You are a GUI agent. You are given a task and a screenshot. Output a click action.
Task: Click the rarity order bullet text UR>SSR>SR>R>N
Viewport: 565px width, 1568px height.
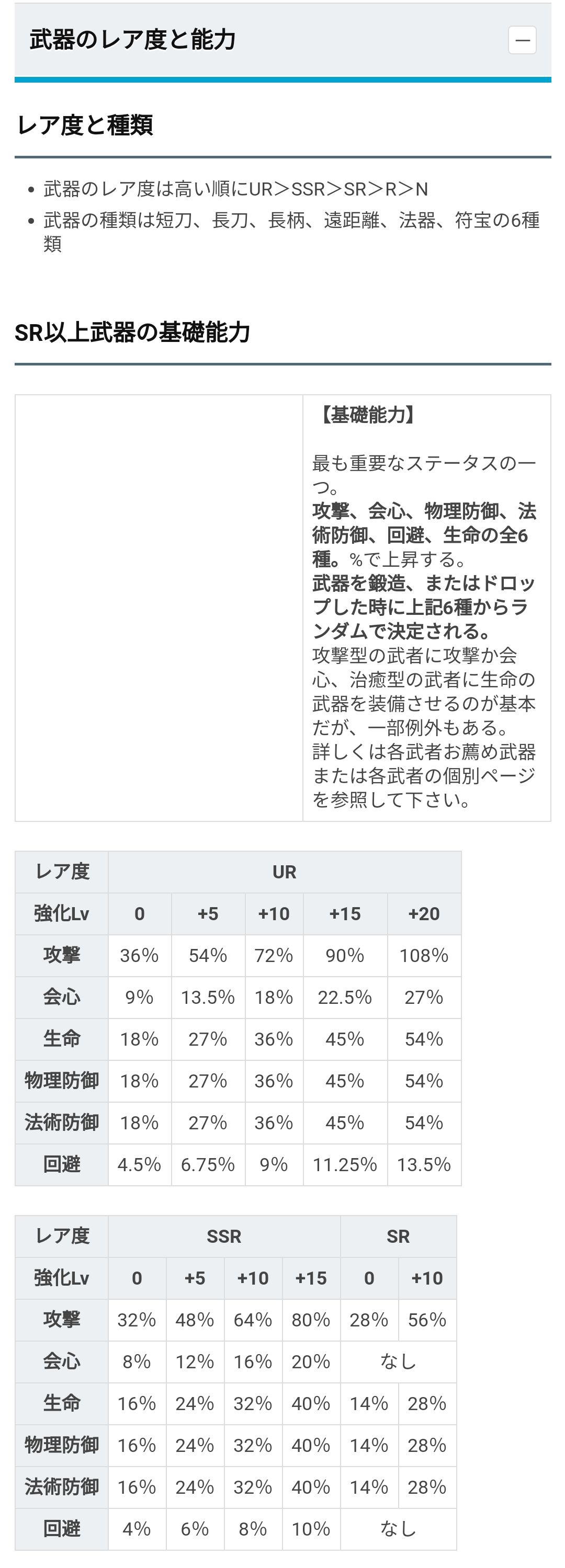235,189
